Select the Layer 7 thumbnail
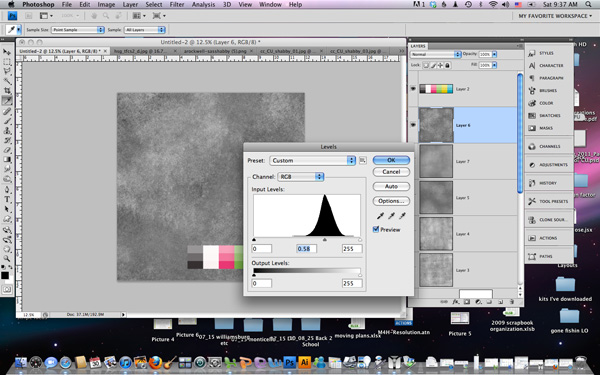This screenshot has height=375, width=600. coord(436,161)
